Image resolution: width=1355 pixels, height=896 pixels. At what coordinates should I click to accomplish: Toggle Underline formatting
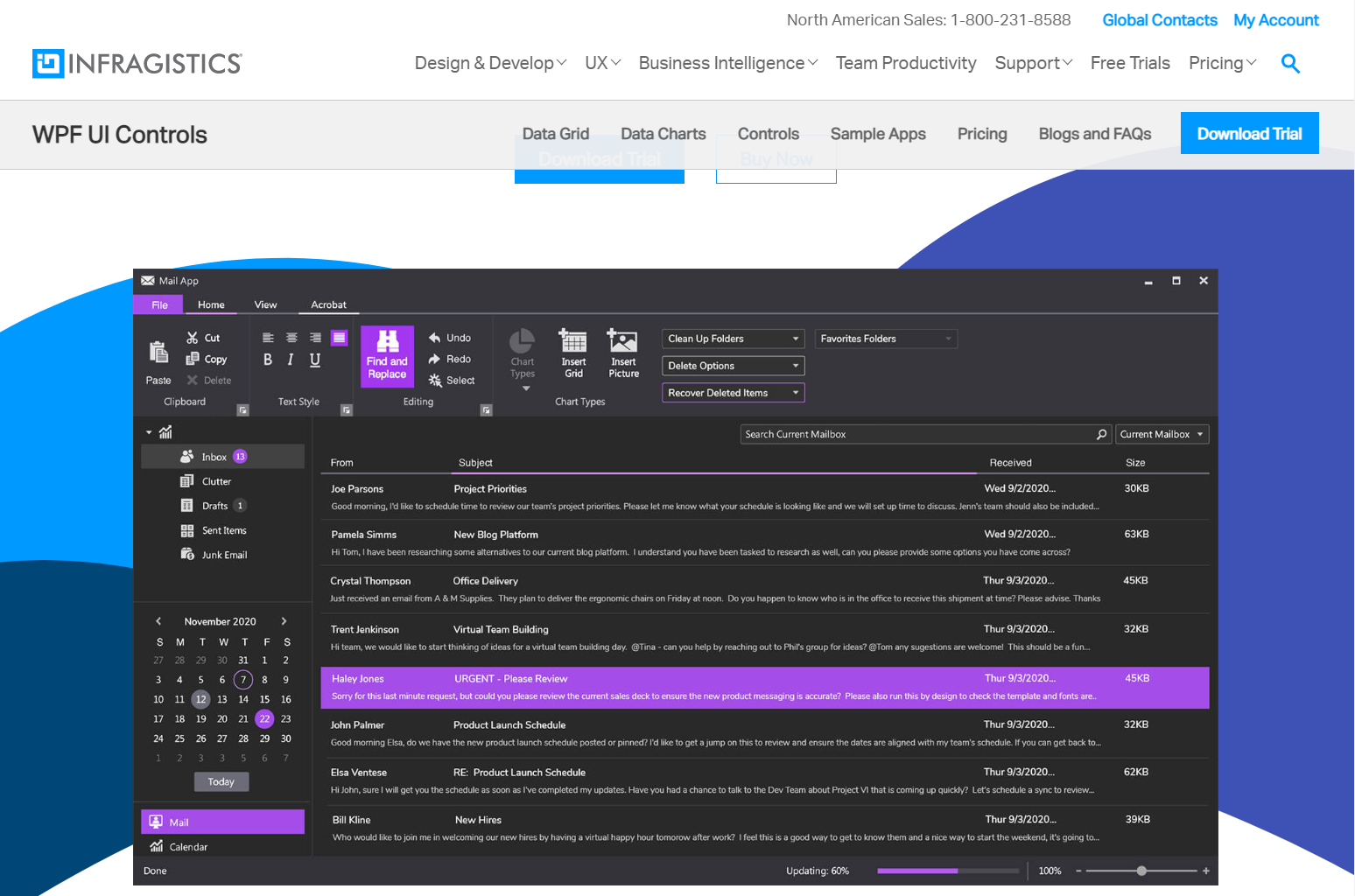[315, 360]
